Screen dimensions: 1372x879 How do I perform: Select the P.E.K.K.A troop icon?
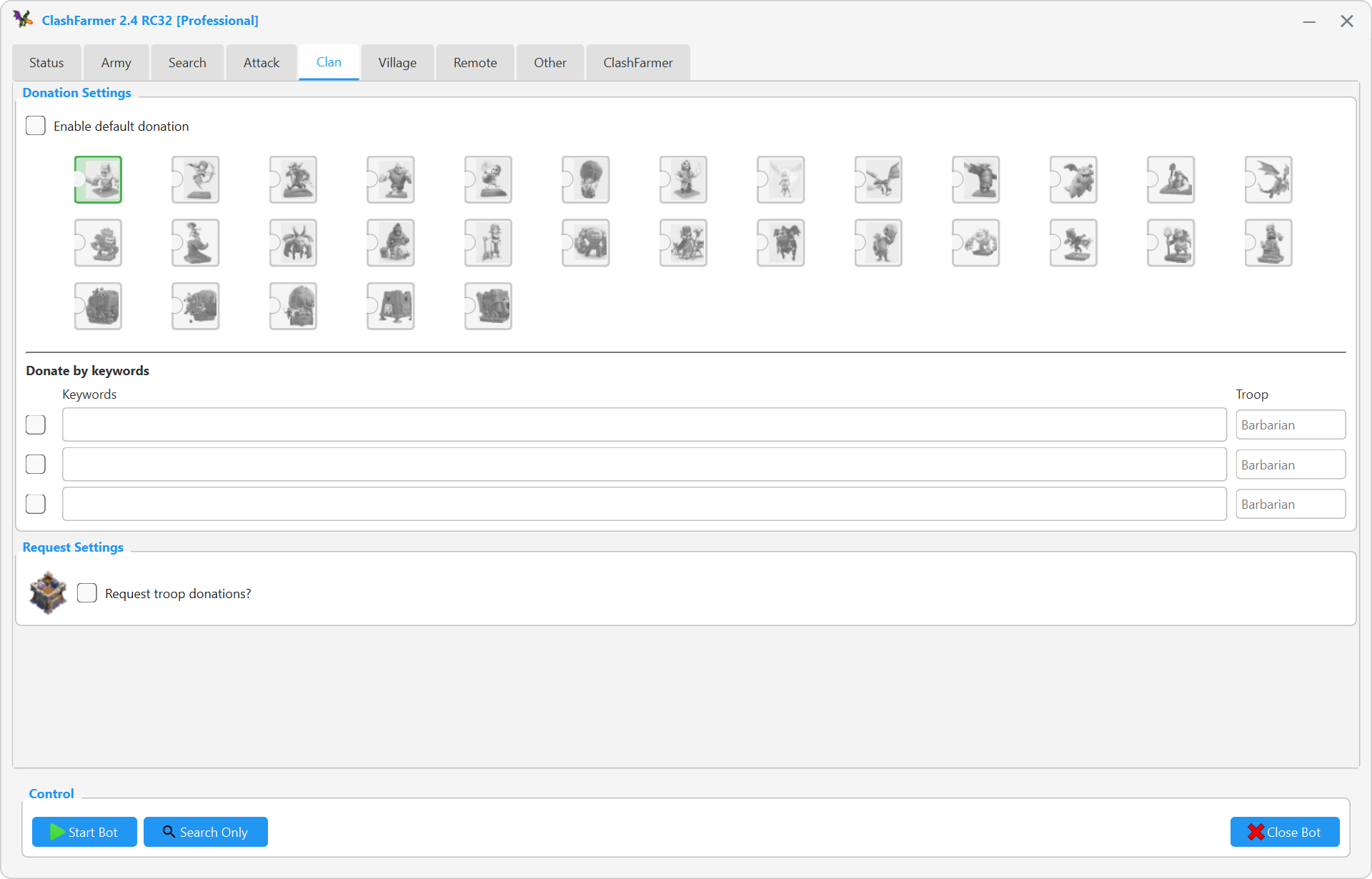click(976, 179)
